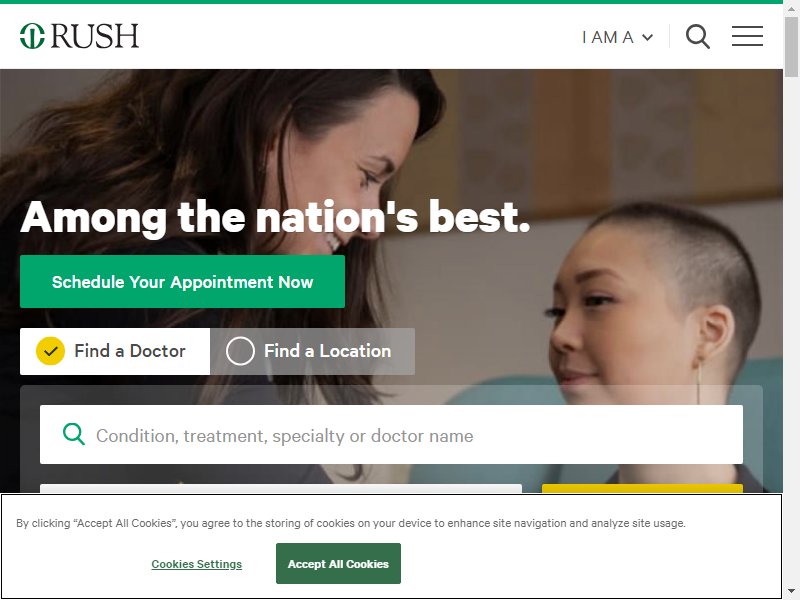Click the vertical scrollbar thumb

coord(791,47)
